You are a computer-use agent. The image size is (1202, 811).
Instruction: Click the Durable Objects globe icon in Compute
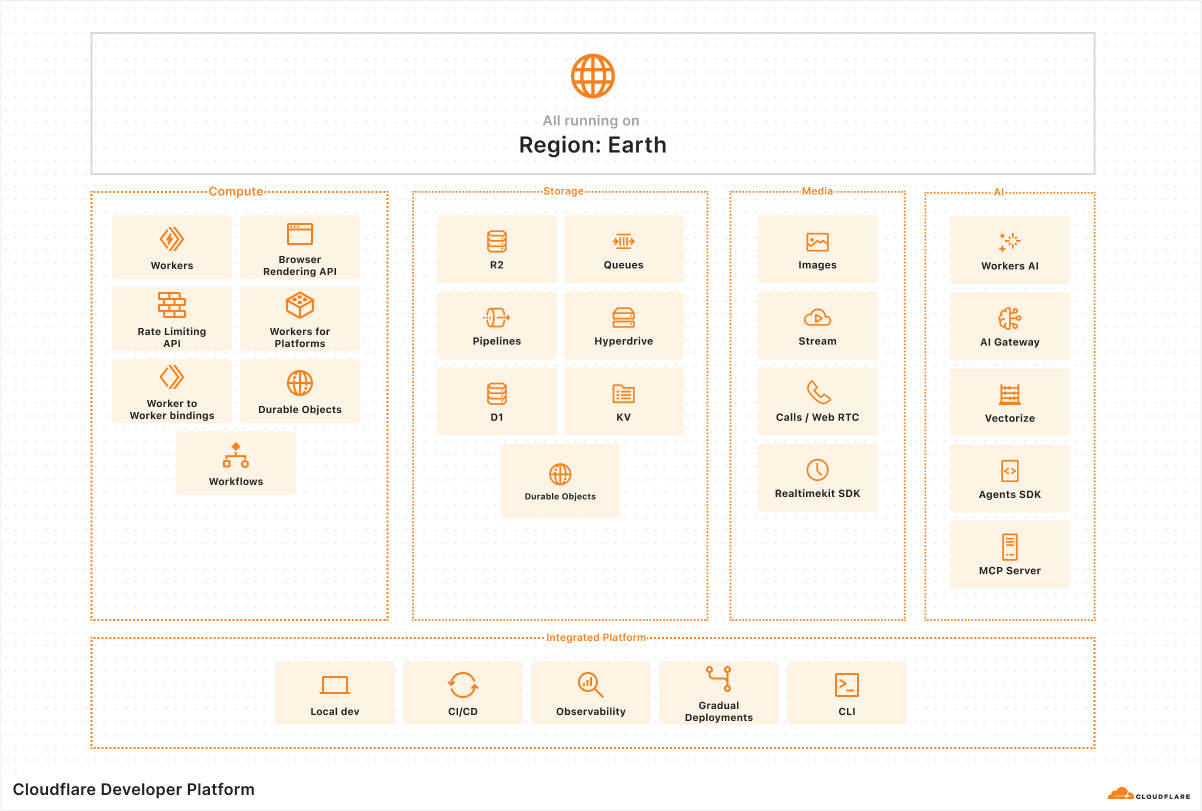[x=300, y=383]
